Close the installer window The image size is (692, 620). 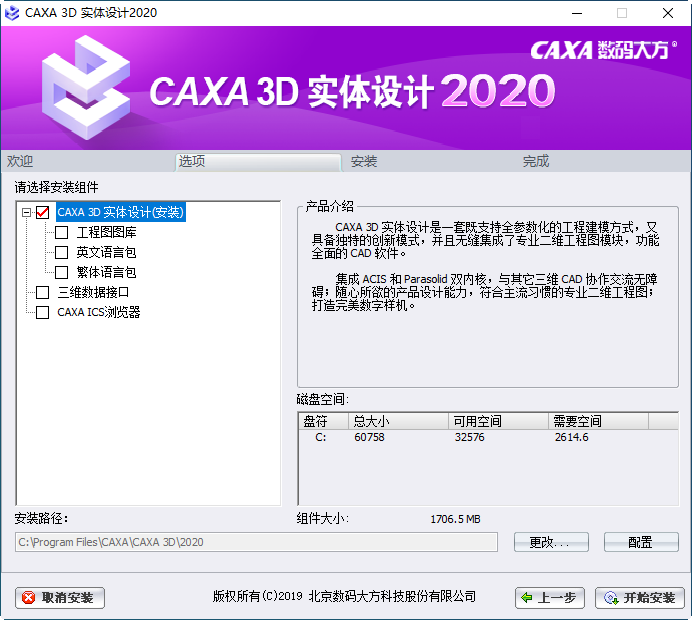[x=668, y=13]
